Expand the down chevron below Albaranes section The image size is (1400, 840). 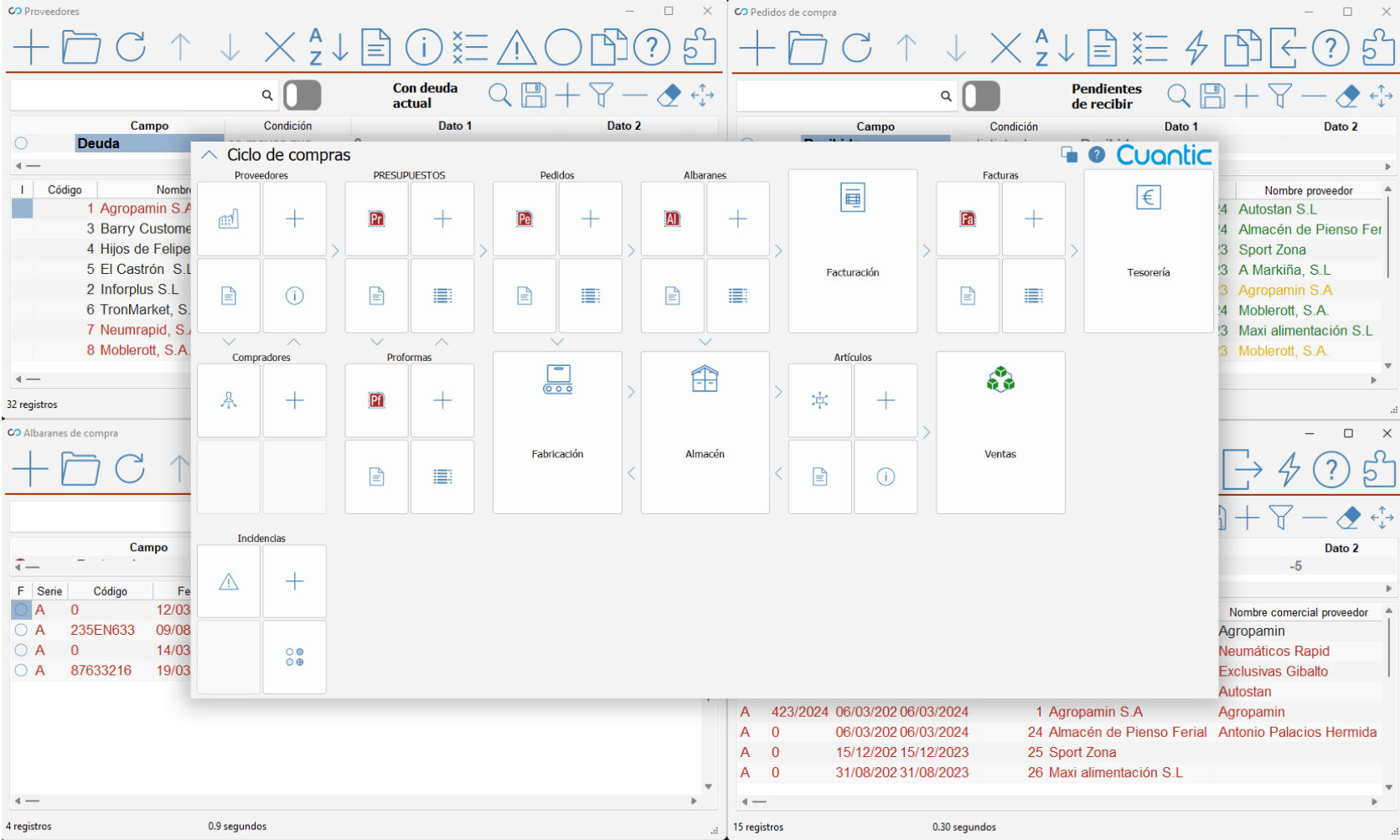click(x=705, y=342)
